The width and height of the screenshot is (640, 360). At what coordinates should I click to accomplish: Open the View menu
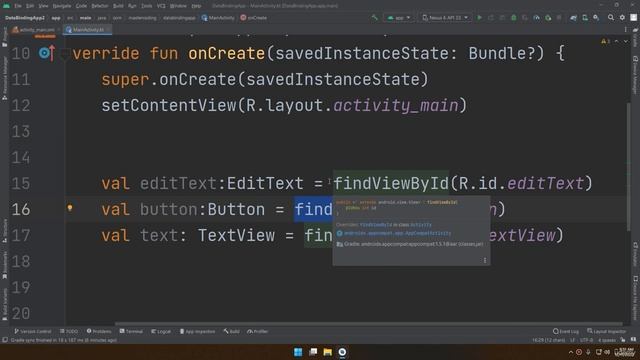[43, 6]
